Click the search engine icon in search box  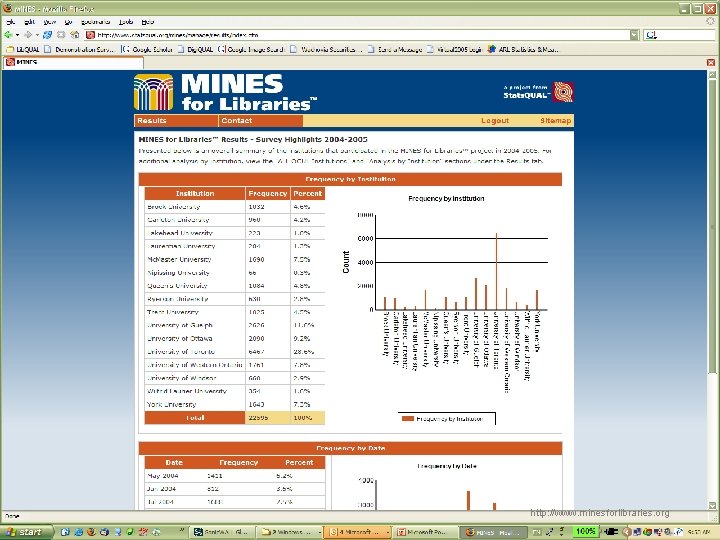point(651,35)
